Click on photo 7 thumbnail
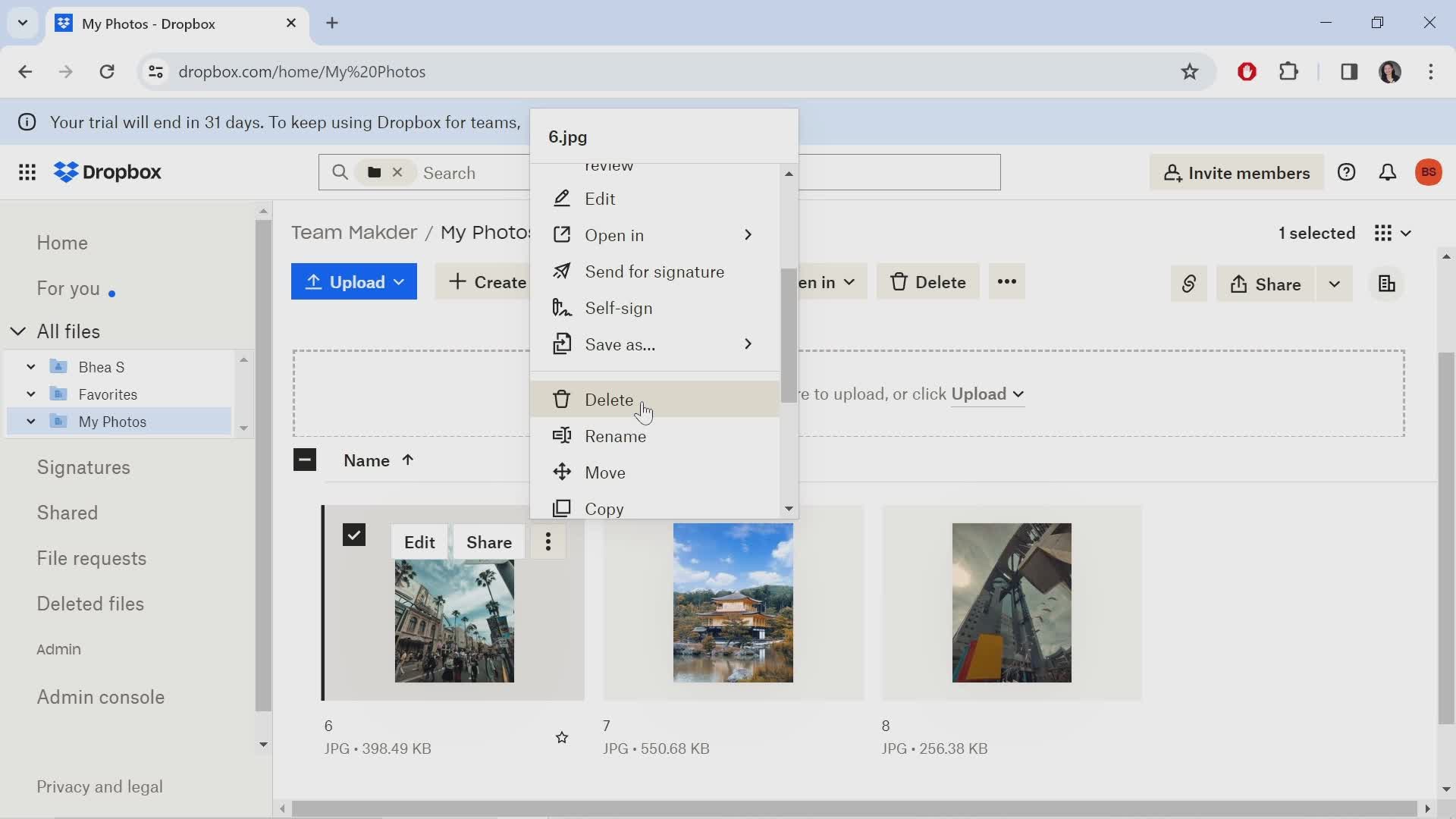 coord(733,603)
